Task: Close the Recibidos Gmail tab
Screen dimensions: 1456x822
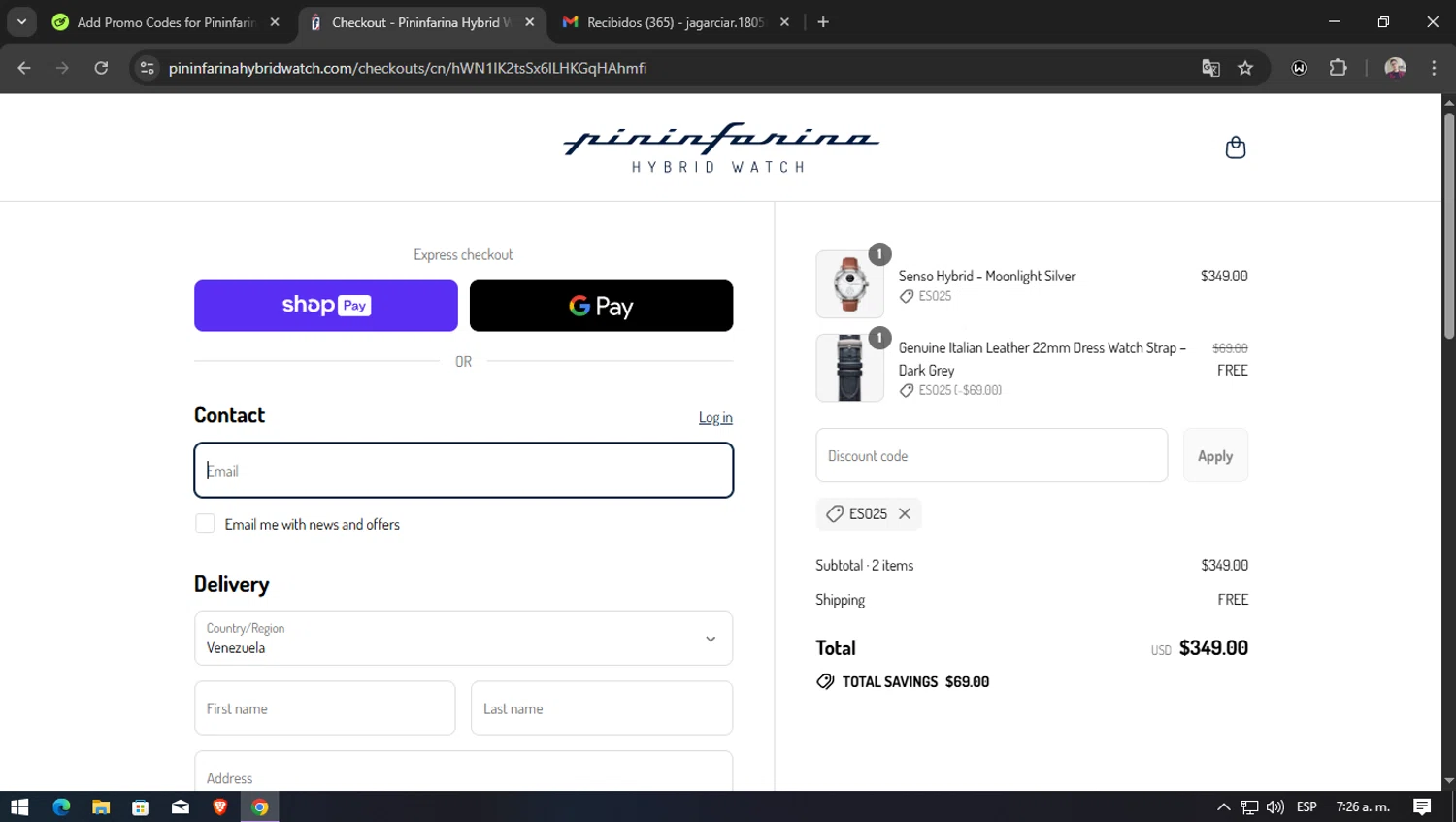Action: 784,22
